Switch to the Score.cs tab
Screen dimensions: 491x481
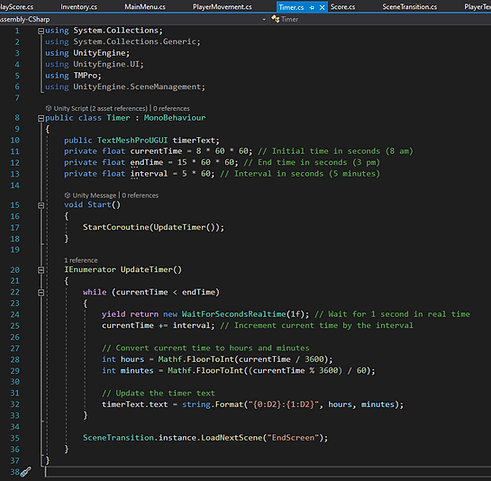tap(343, 7)
